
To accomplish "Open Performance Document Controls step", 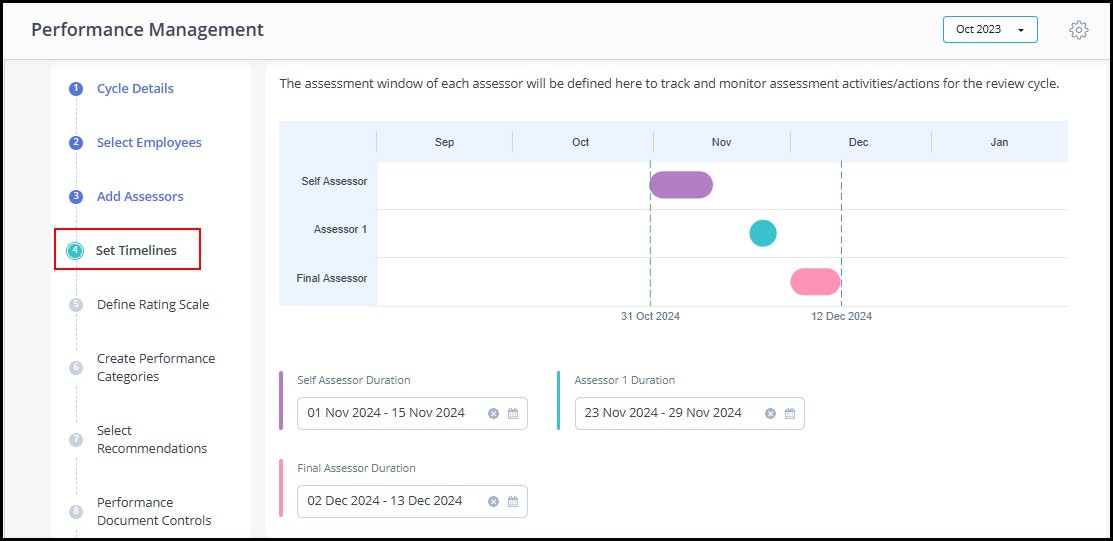I will [x=154, y=511].
